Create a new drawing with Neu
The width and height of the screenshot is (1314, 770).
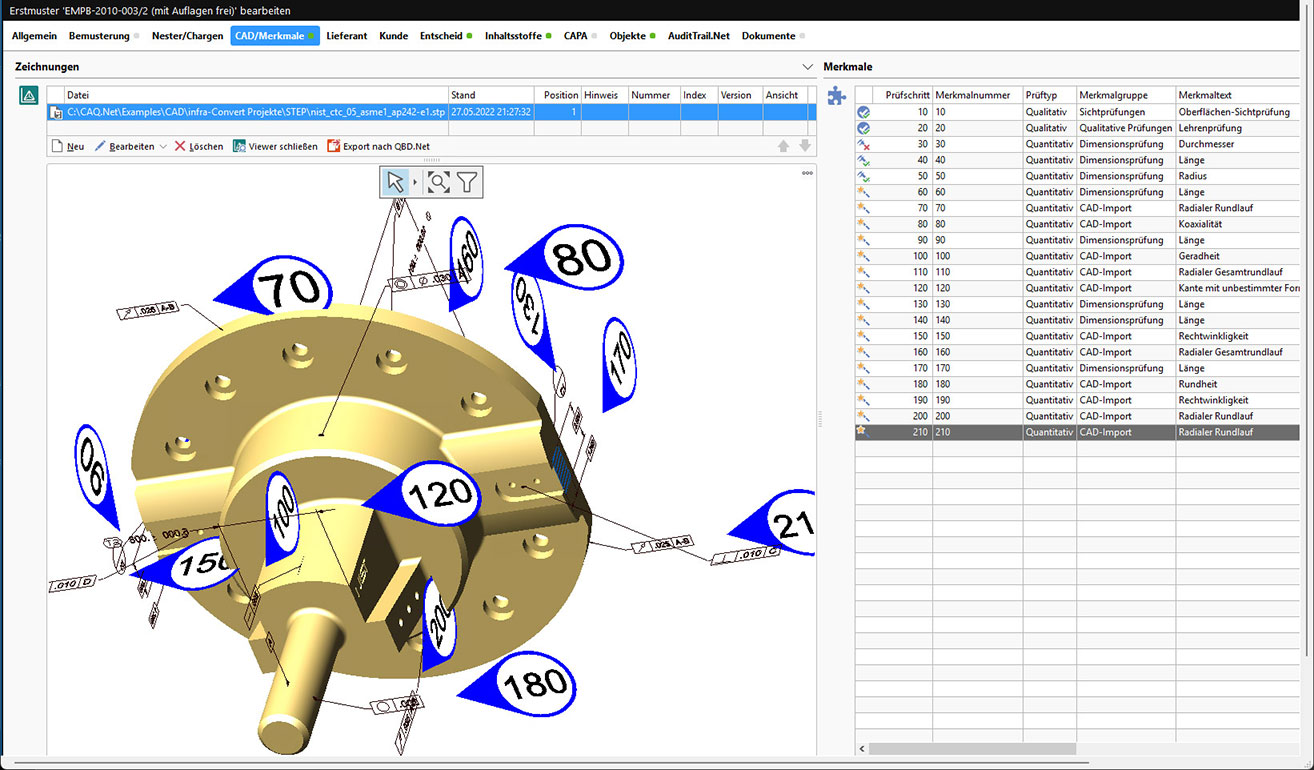(68, 146)
